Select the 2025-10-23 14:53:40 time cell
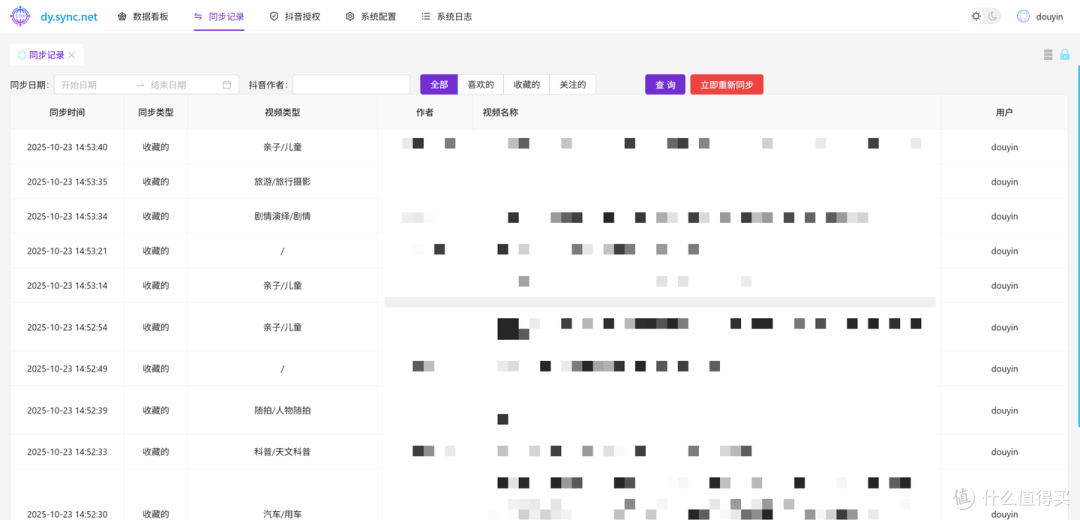 (67, 147)
